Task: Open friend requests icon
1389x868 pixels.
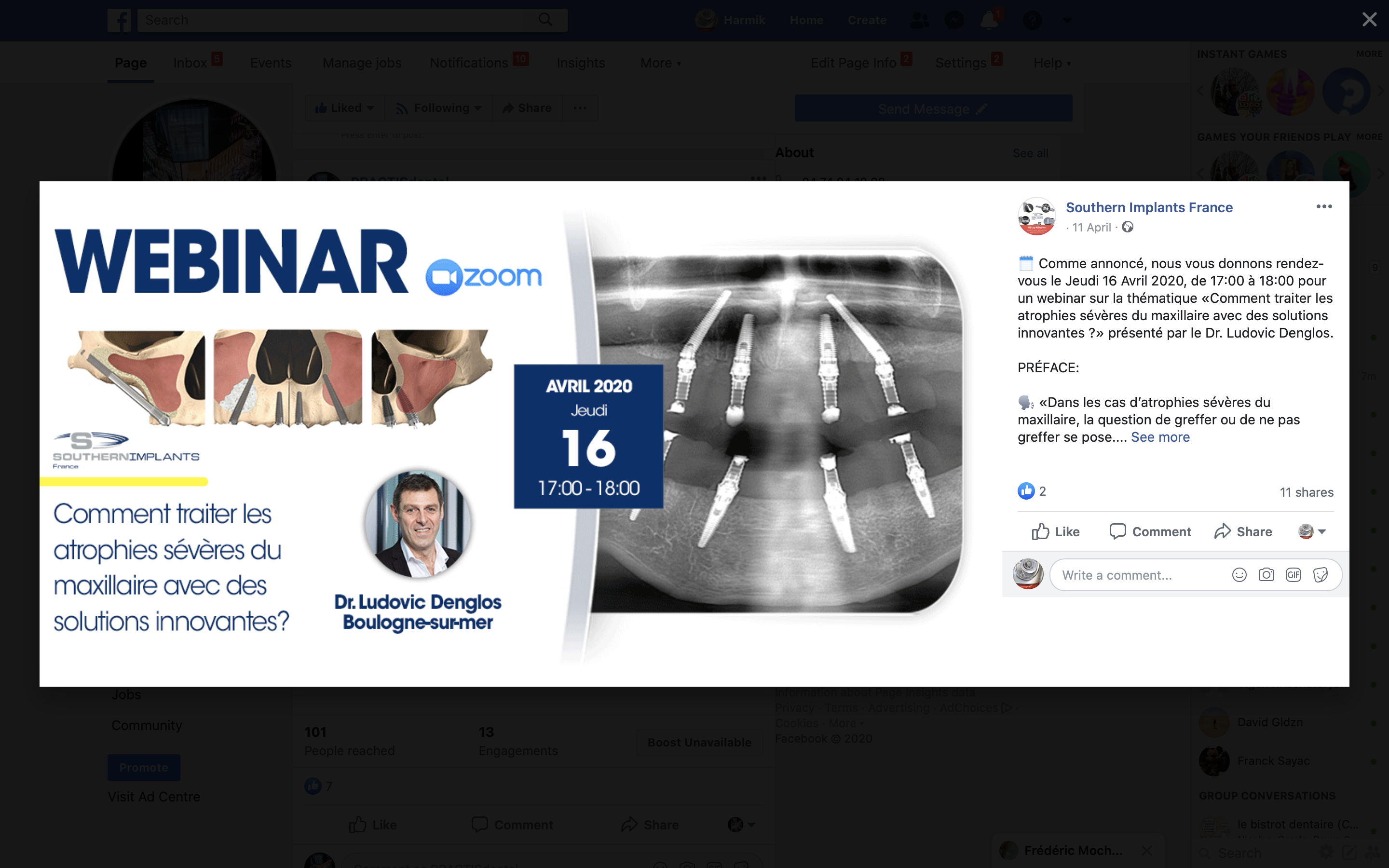Action: [x=920, y=20]
